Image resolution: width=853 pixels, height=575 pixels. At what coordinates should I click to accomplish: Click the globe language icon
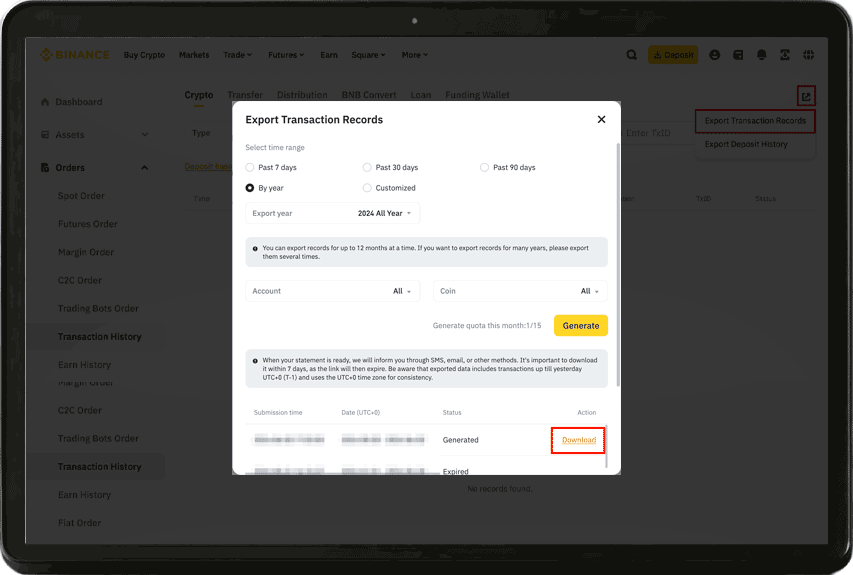point(808,55)
